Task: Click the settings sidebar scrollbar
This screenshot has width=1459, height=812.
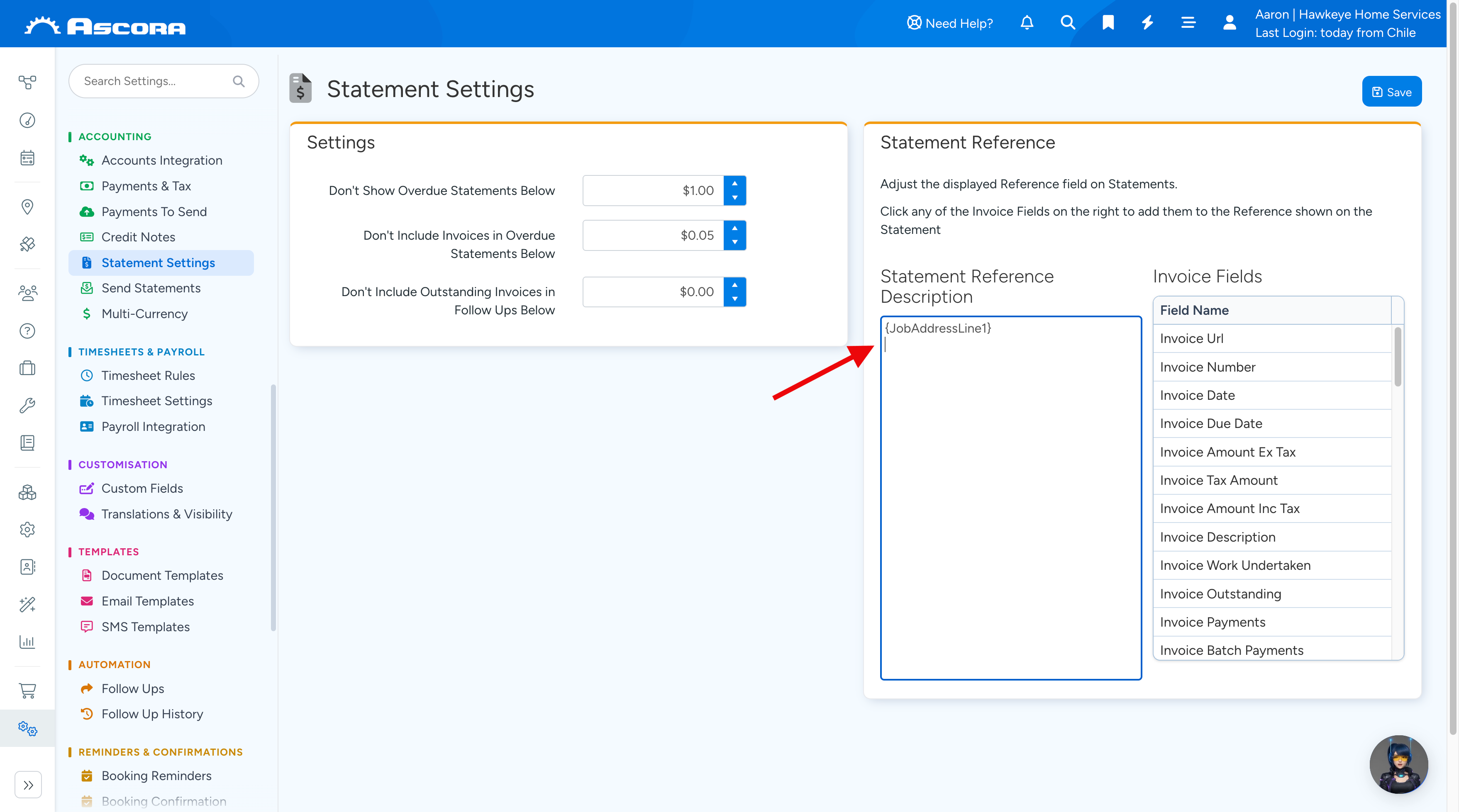Action: [x=273, y=508]
